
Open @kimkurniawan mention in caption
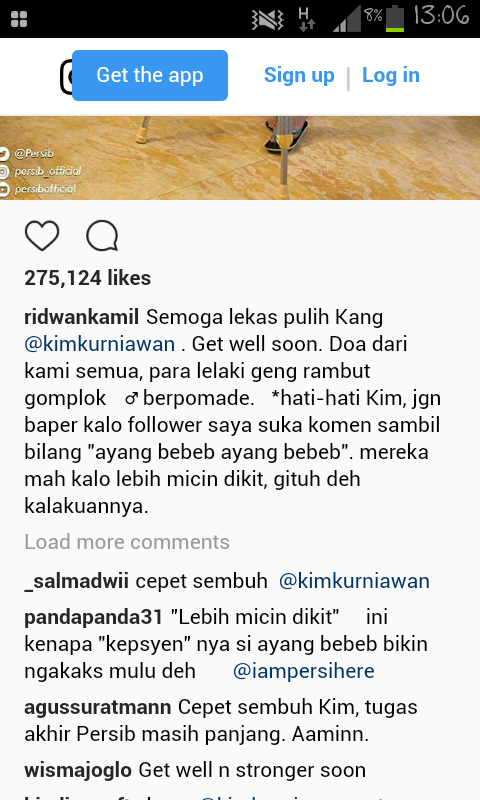(x=99, y=344)
